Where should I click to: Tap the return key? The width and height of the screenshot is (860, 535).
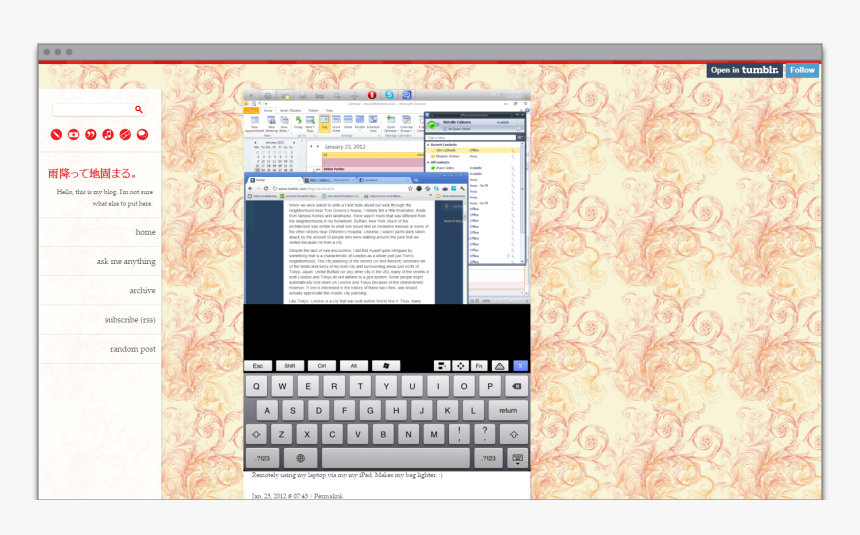[508, 410]
